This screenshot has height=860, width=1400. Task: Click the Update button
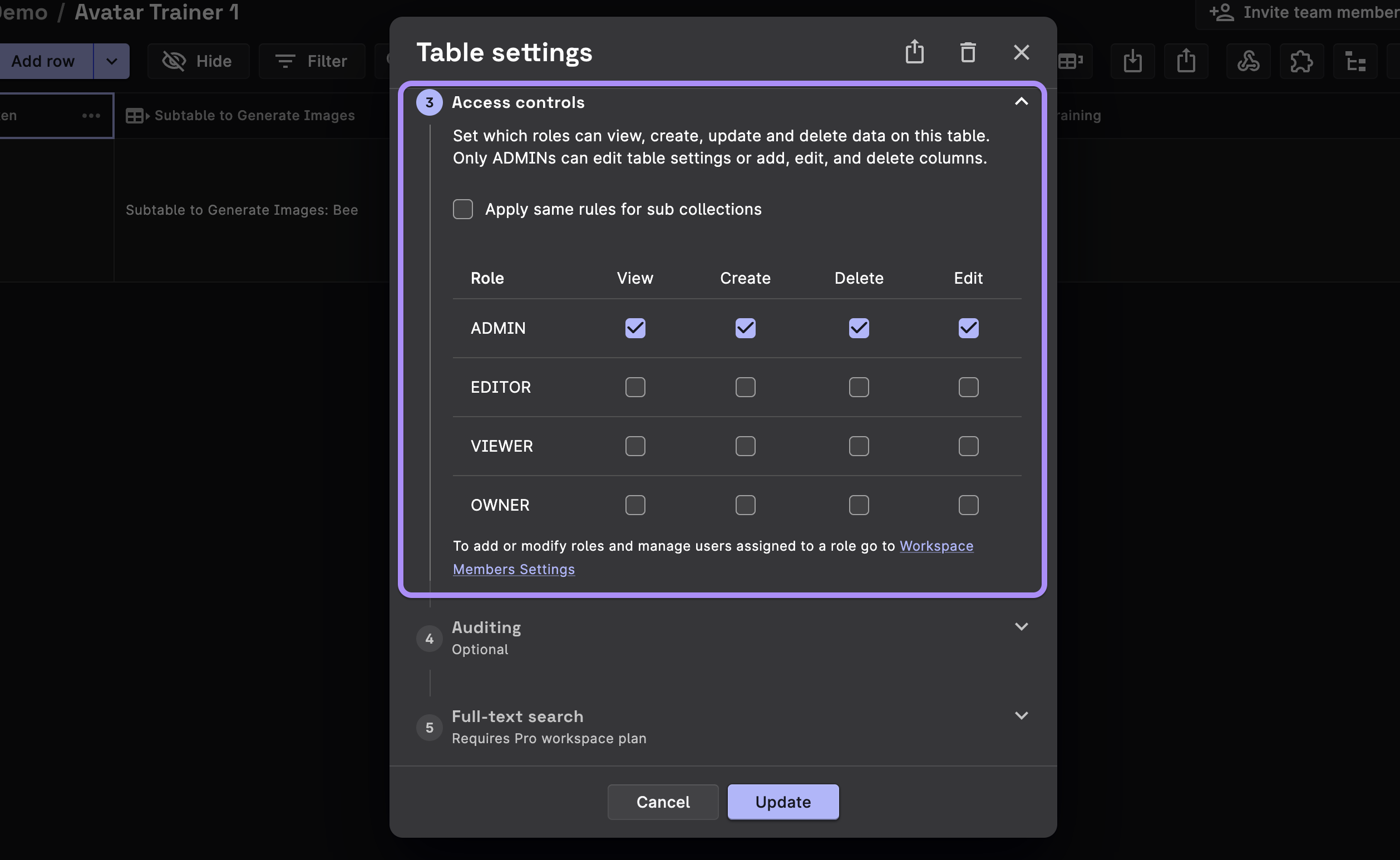click(783, 802)
